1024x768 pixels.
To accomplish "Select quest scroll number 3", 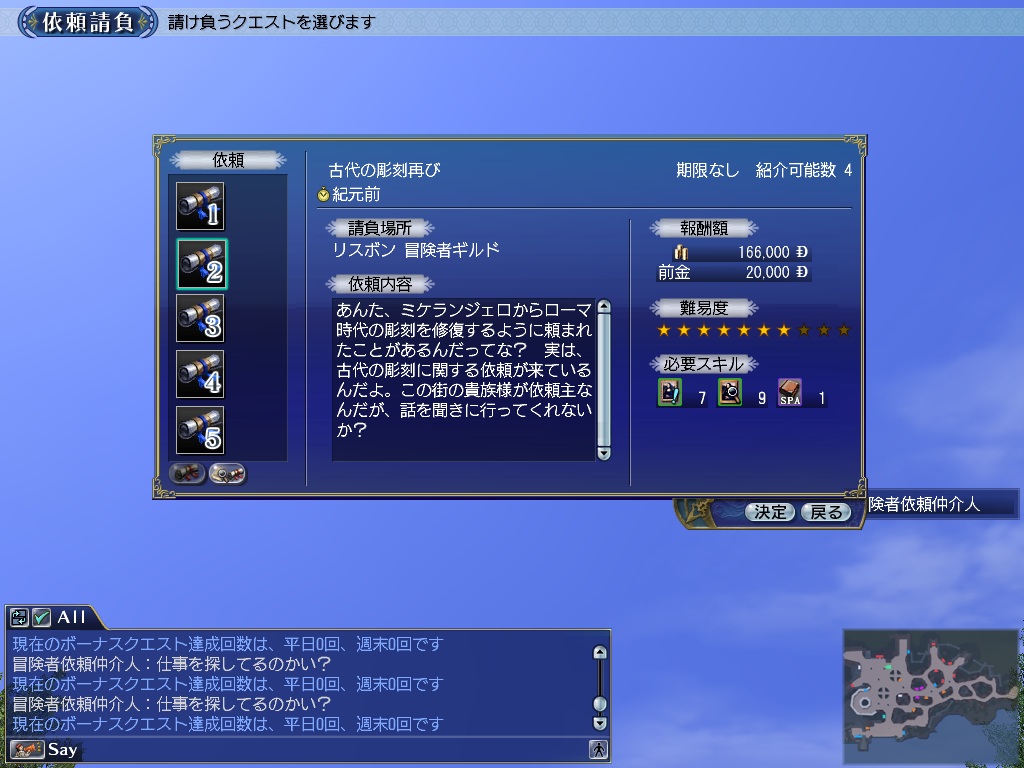I will [200, 319].
